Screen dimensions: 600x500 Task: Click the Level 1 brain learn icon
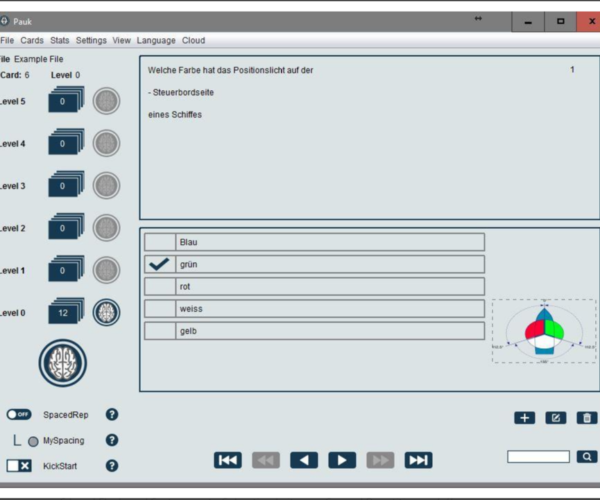106,270
